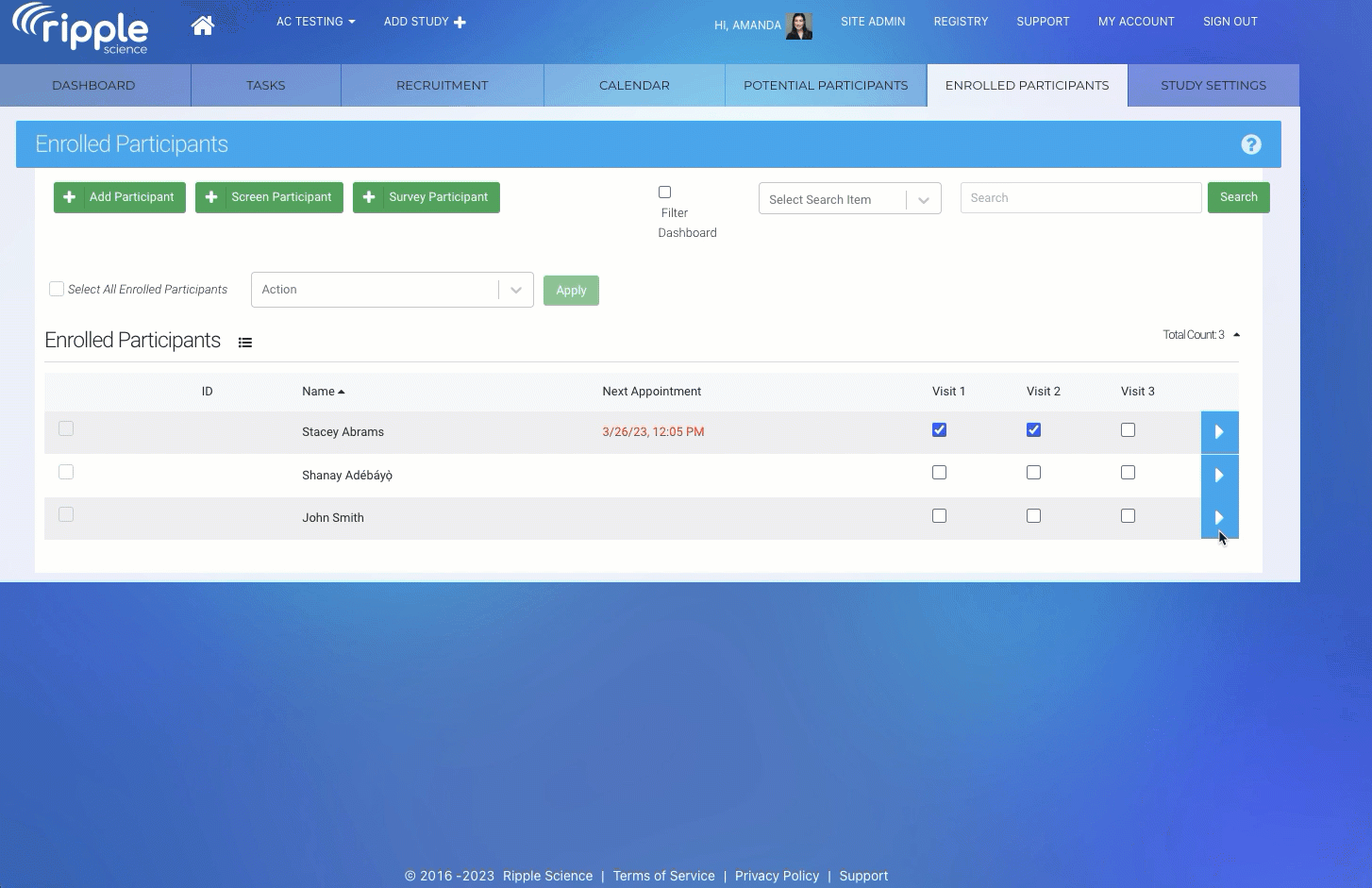Open Shanay Adébáyò row arrow button

(x=1219, y=476)
